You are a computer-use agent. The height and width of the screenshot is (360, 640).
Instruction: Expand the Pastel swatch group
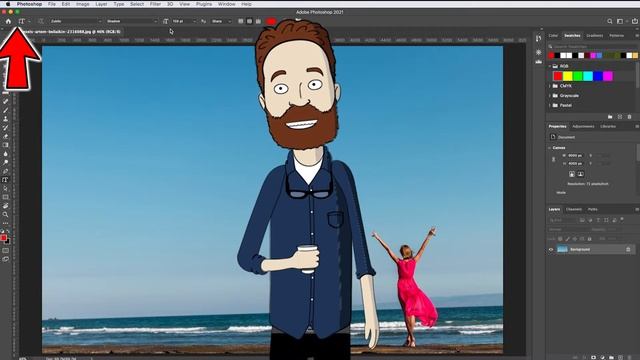[550, 105]
